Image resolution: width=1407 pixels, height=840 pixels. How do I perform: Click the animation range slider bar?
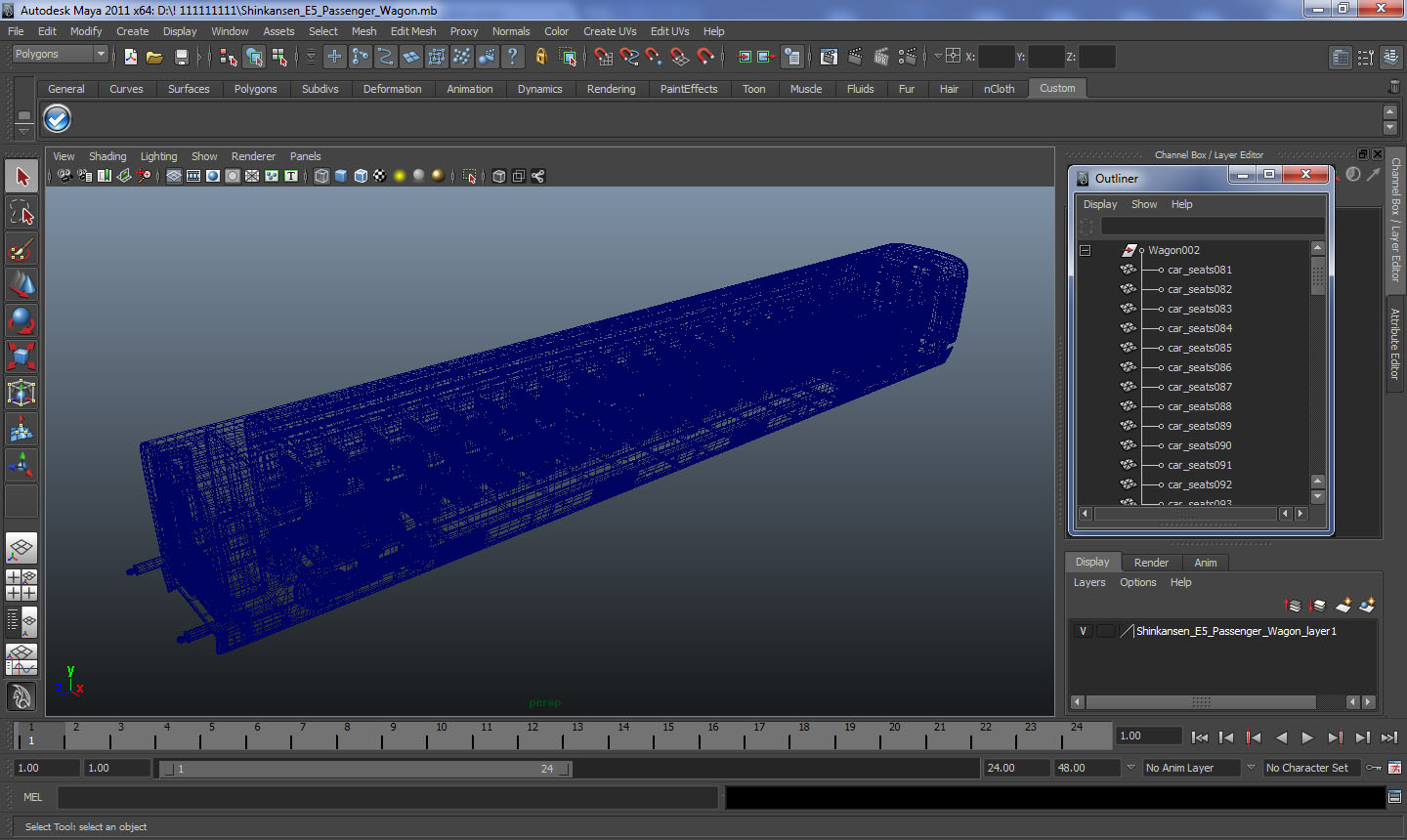[366, 769]
